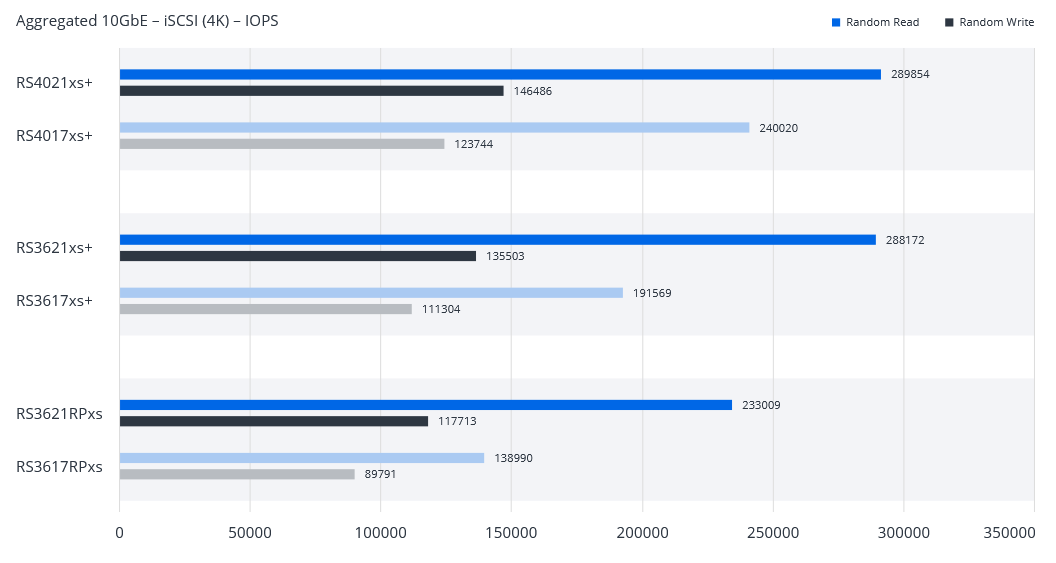Select the RS3621xs+ Random Read bar
This screenshot has height=563, width=1056.
pyautogui.click(x=498, y=240)
